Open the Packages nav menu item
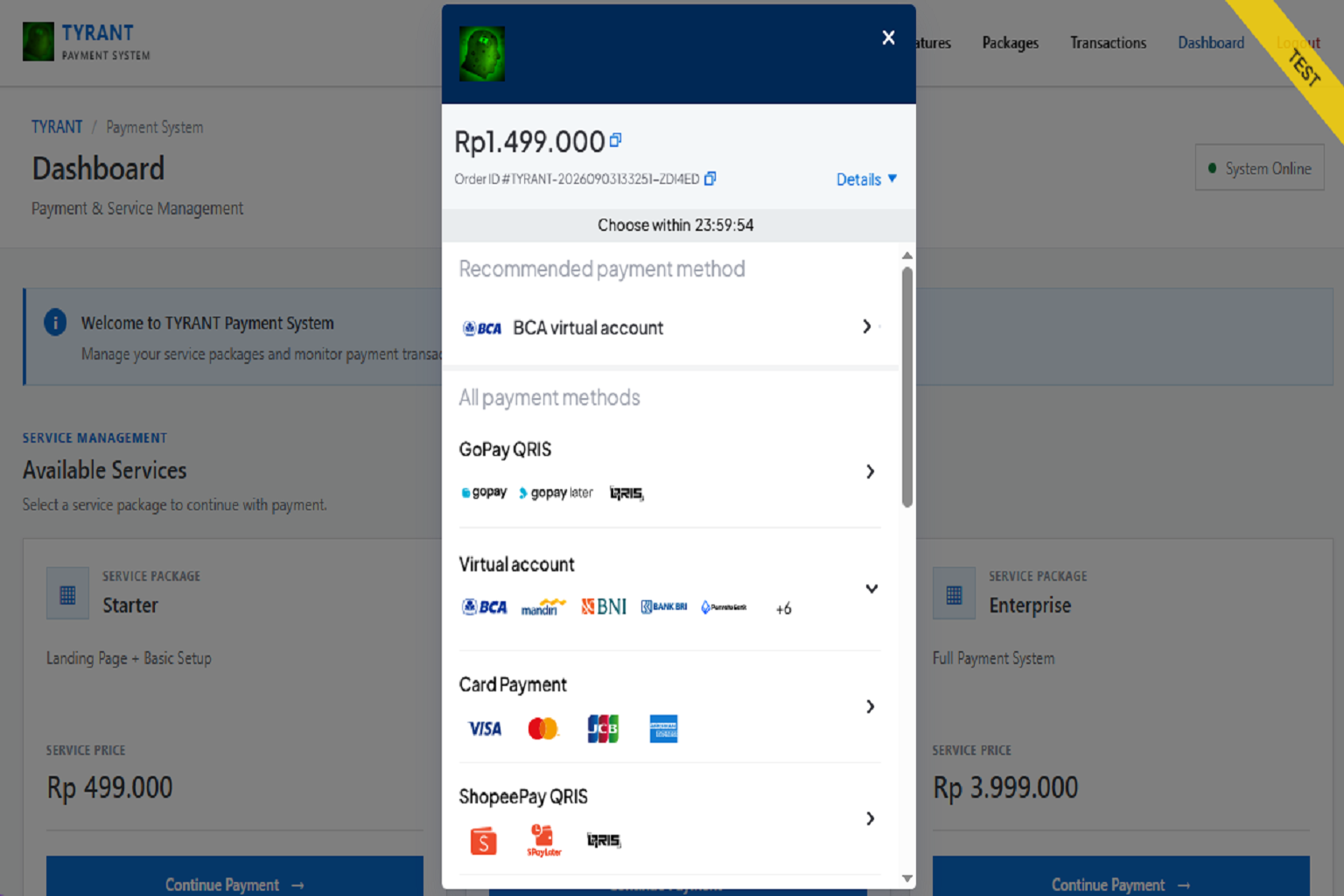The image size is (1344, 896). click(1010, 43)
